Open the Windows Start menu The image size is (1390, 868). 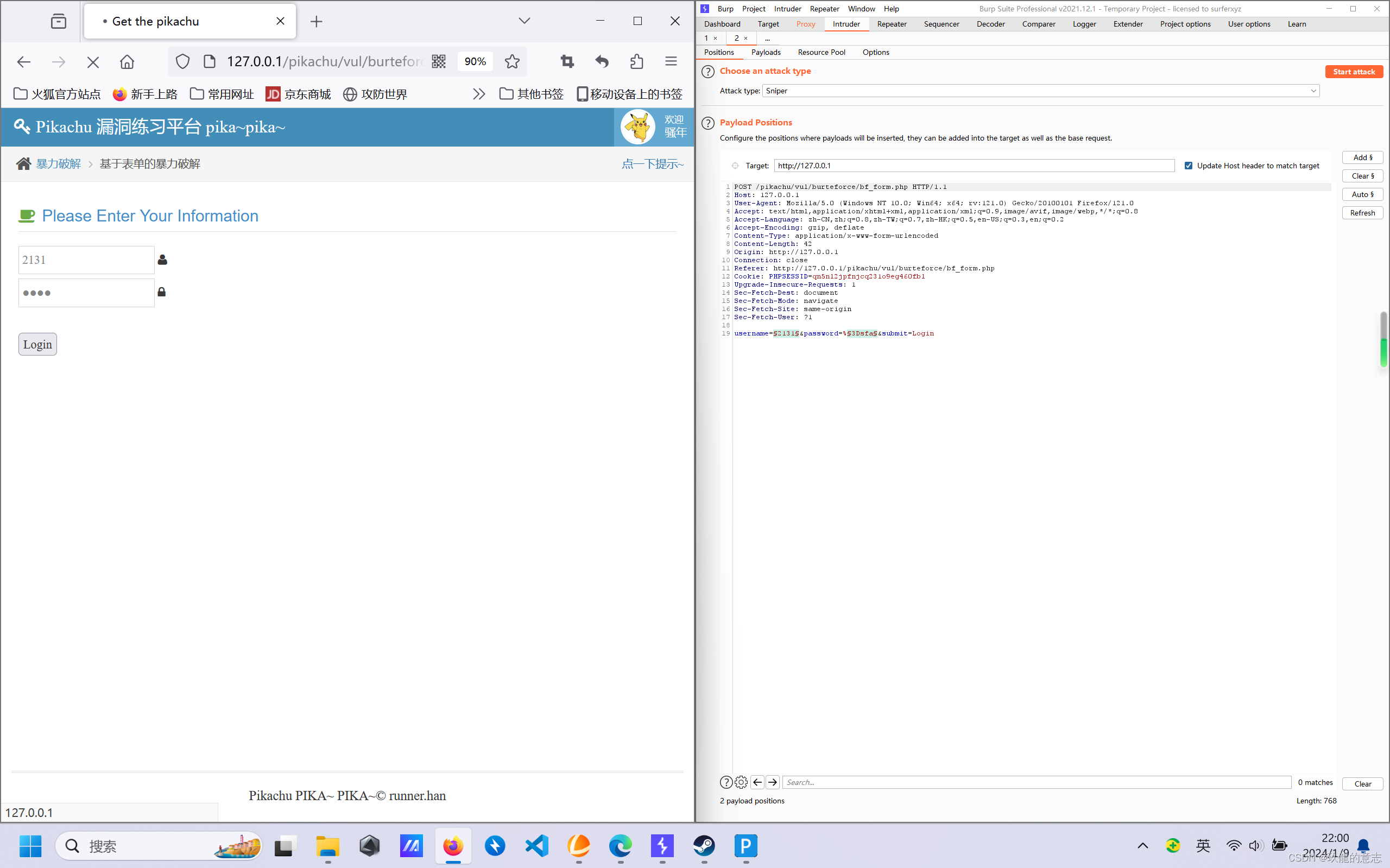[x=30, y=846]
